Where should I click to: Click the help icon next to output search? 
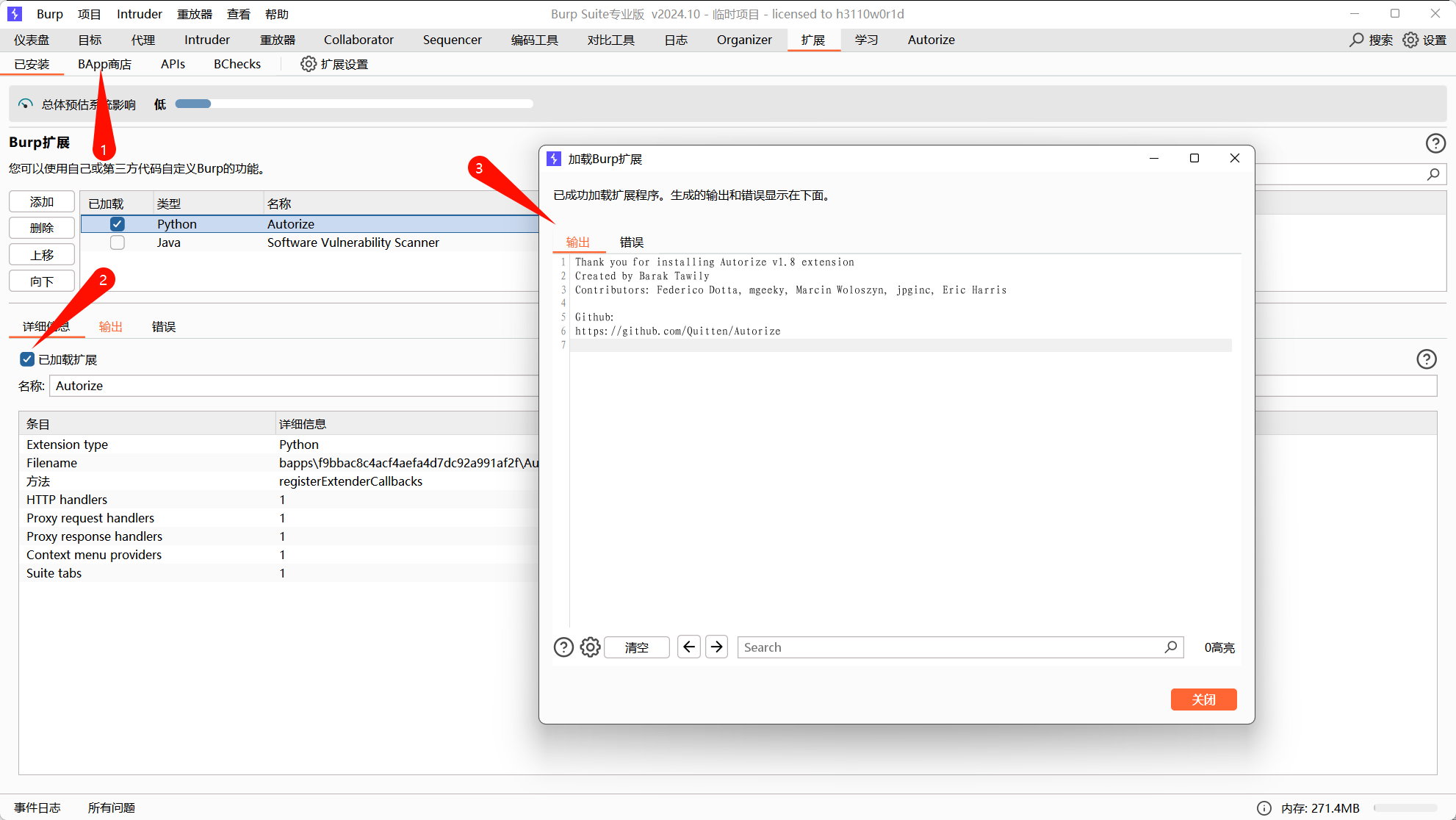(563, 647)
